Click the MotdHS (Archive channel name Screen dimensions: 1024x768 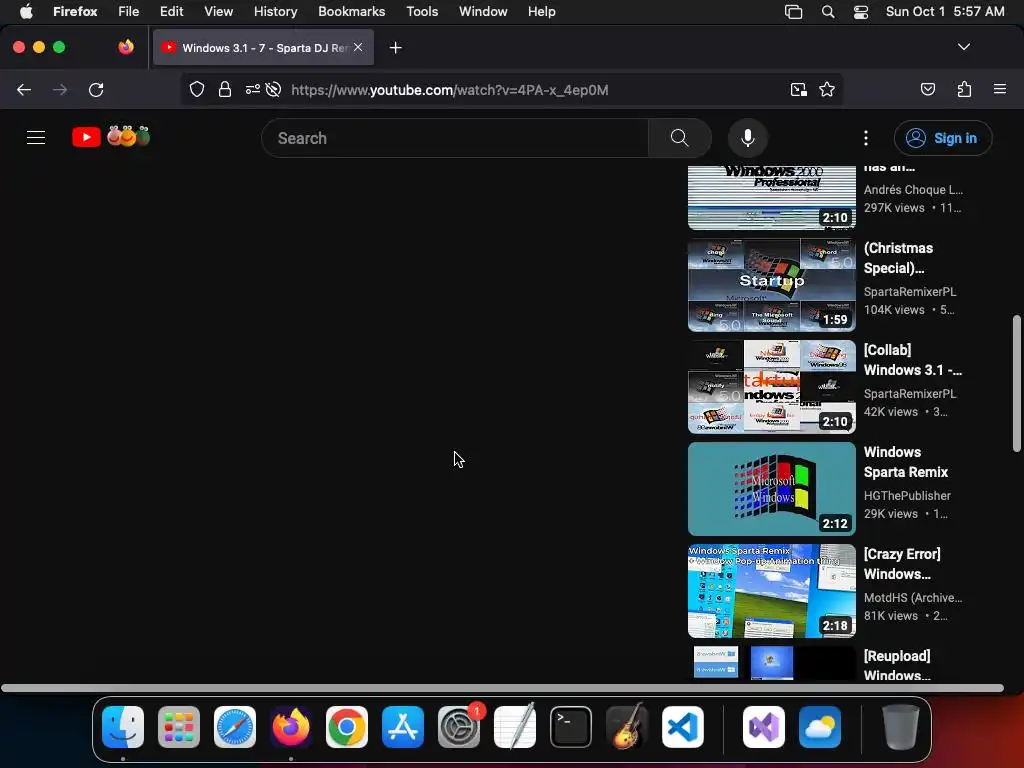point(912,598)
